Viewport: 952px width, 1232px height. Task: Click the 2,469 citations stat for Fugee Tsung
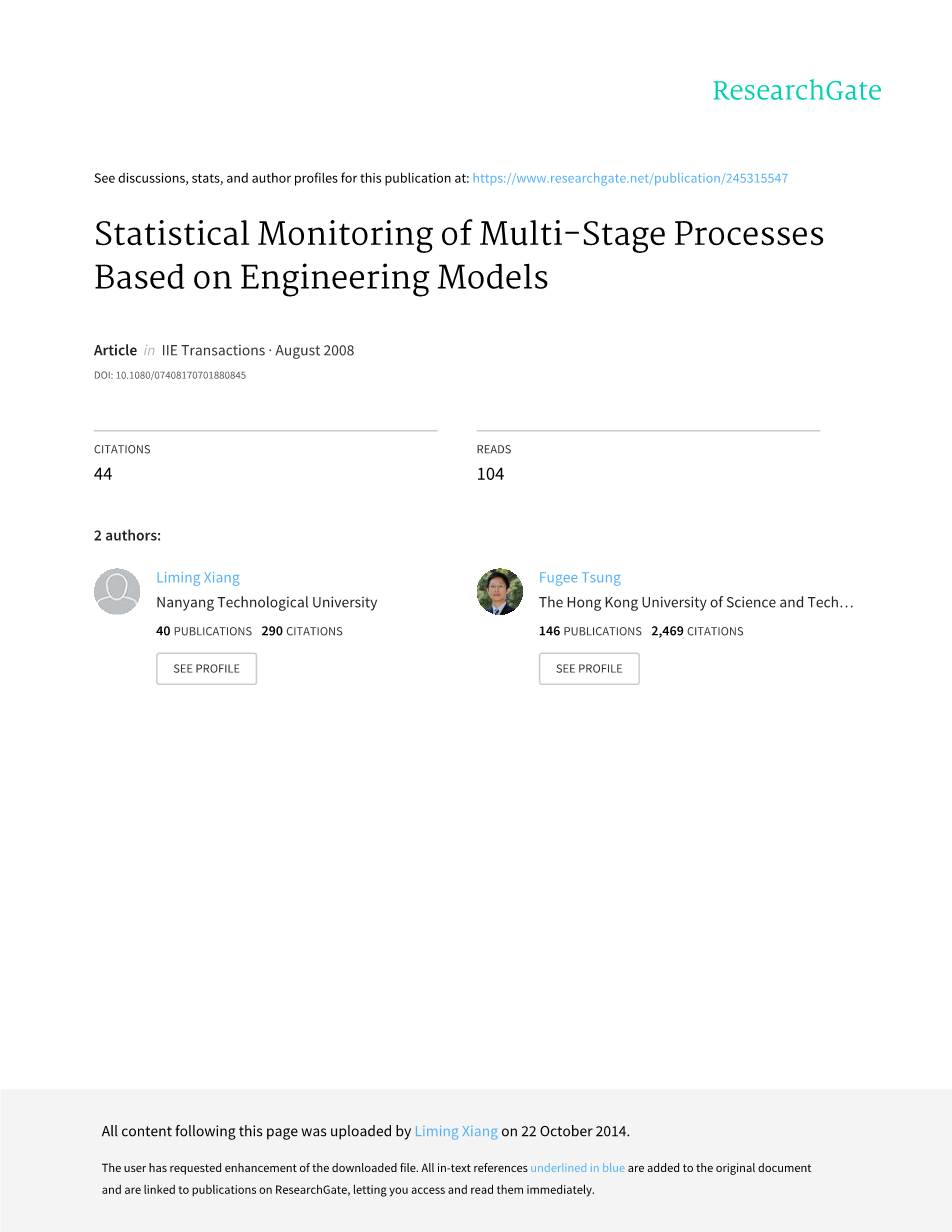pos(697,631)
